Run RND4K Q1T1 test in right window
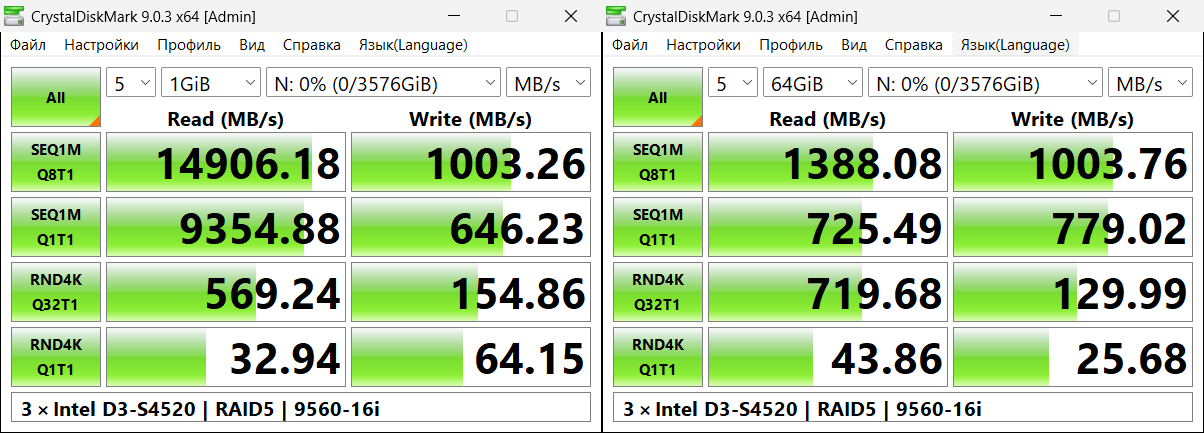This screenshot has height=433, width=1204. pyautogui.click(x=658, y=357)
